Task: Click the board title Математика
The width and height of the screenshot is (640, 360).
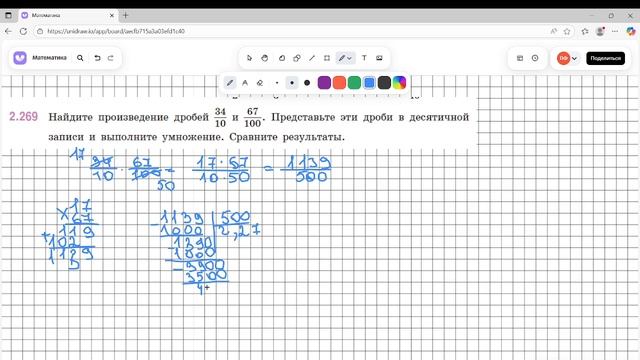Action: [49, 58]
